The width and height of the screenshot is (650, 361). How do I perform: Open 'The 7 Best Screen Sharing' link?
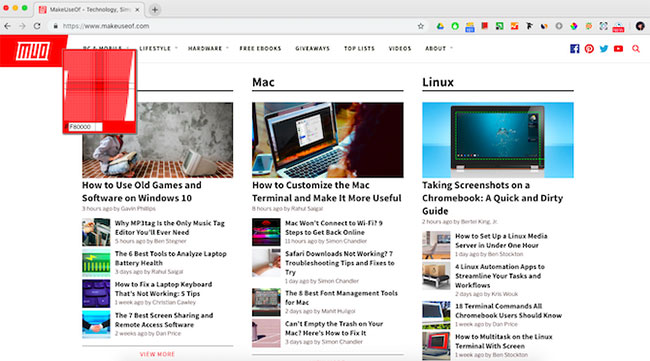164,320
